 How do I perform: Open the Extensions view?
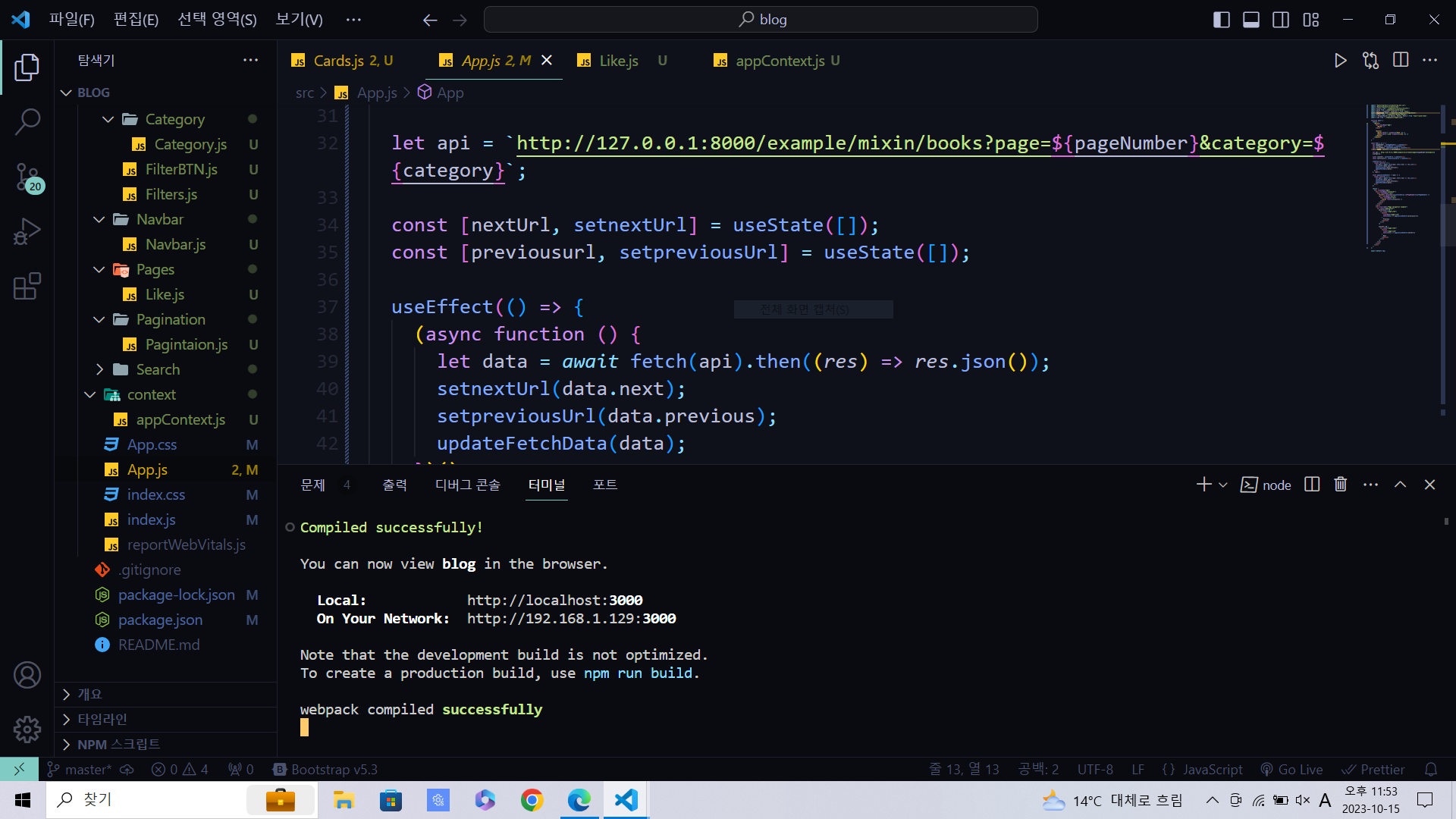point(27,287)
